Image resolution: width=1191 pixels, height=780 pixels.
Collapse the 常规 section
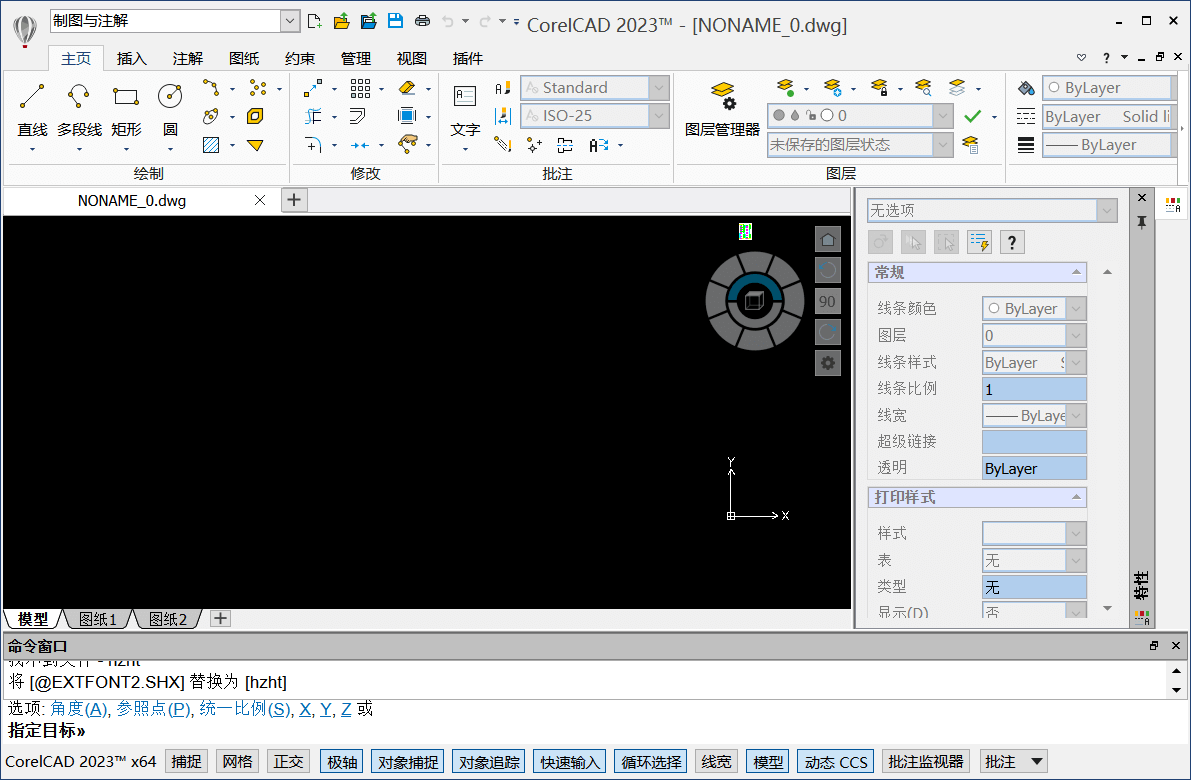pos(1076,272)
